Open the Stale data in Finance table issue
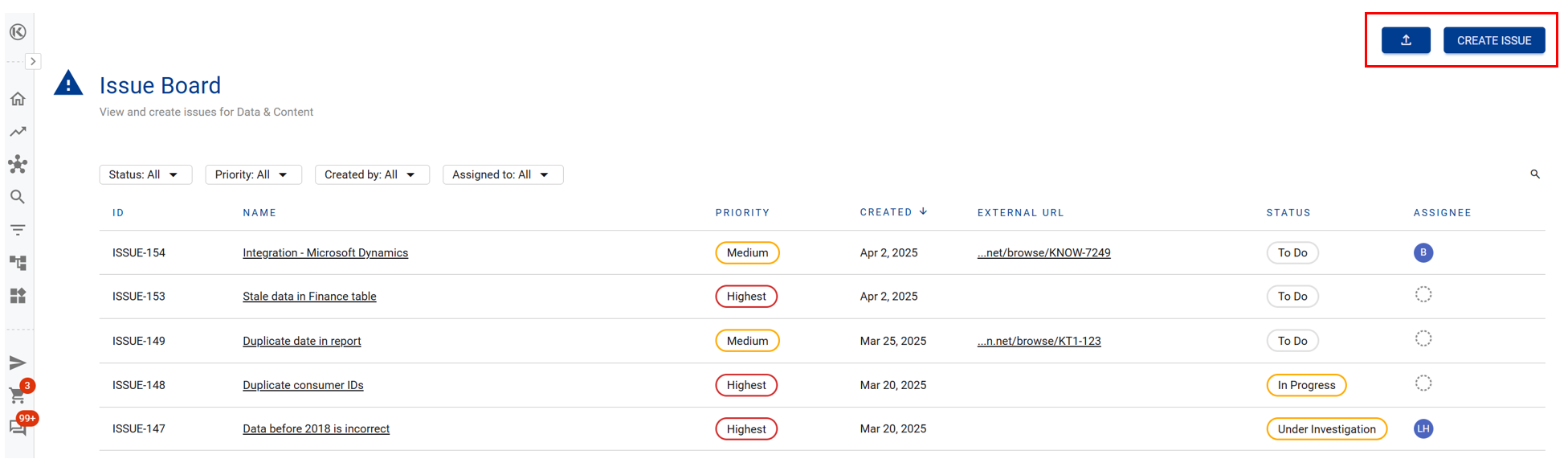 (309, 297)
